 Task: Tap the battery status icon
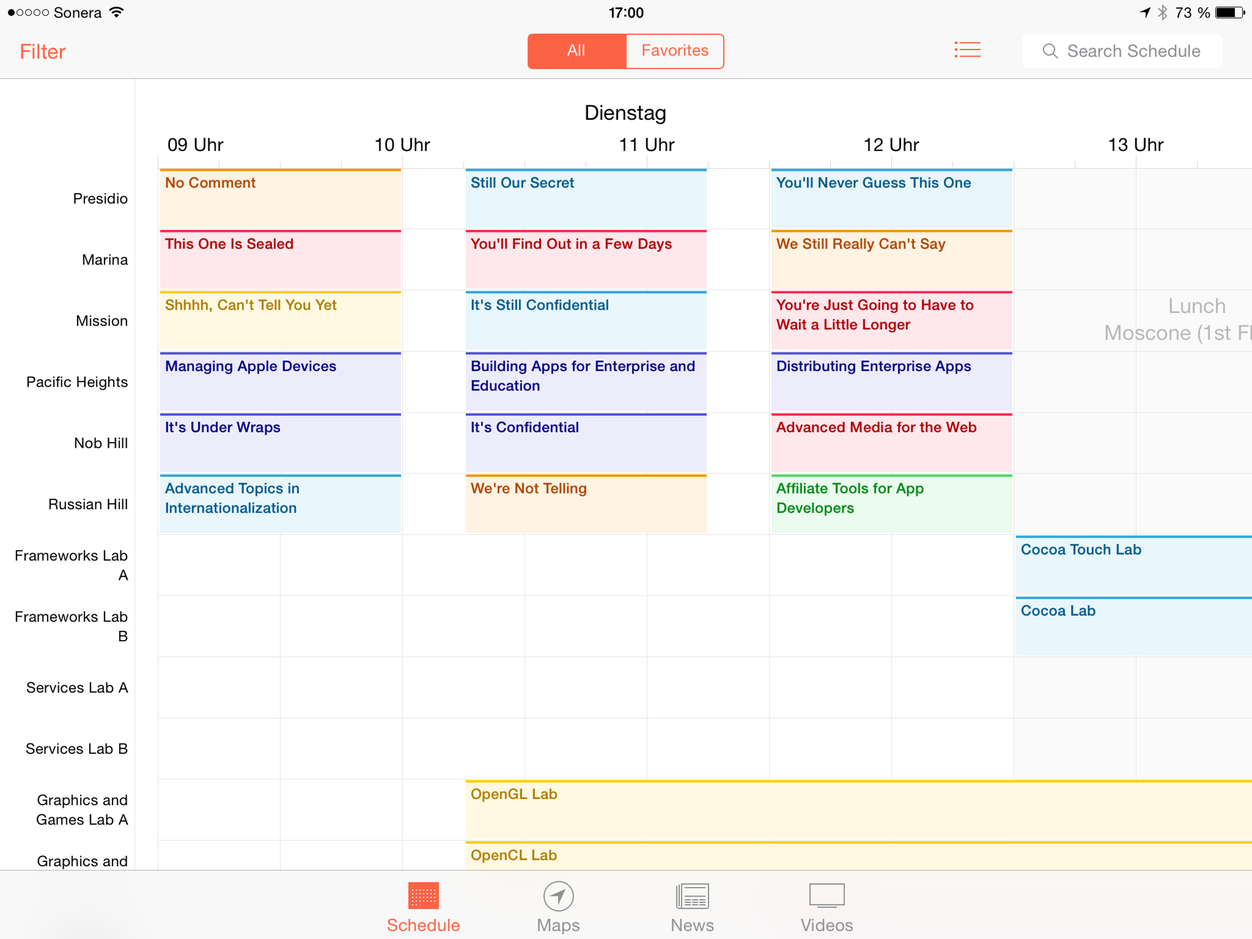click(1230, 13)
